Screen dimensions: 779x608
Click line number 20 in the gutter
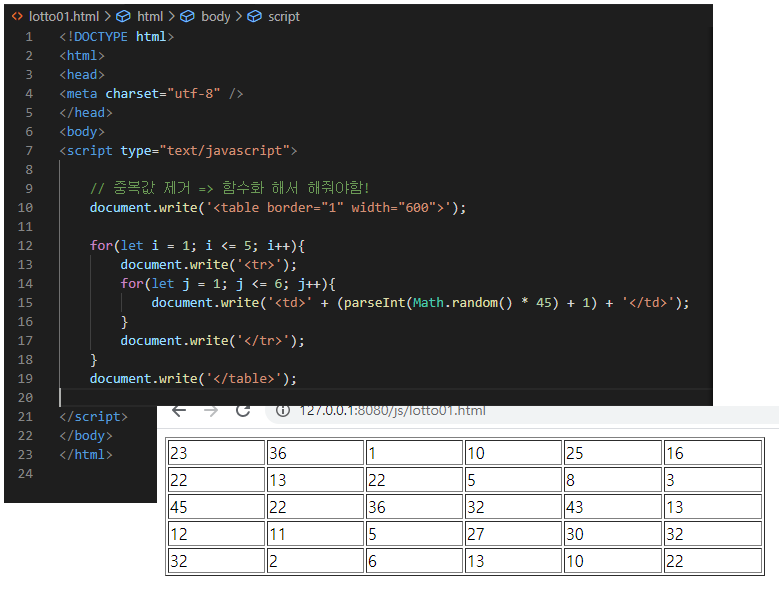point(25,397)
